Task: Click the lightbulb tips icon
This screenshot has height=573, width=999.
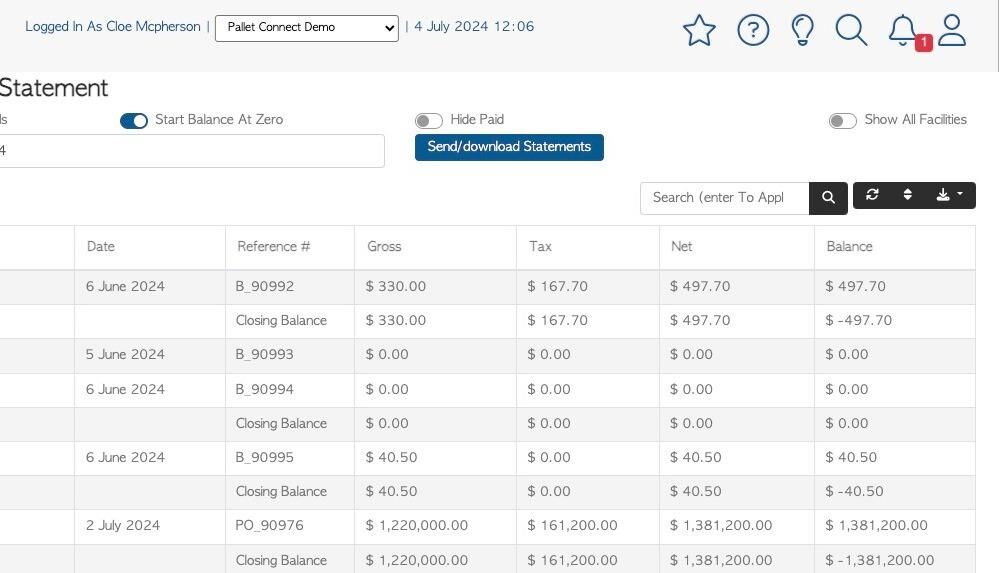Action: click(x=802, y=30)
